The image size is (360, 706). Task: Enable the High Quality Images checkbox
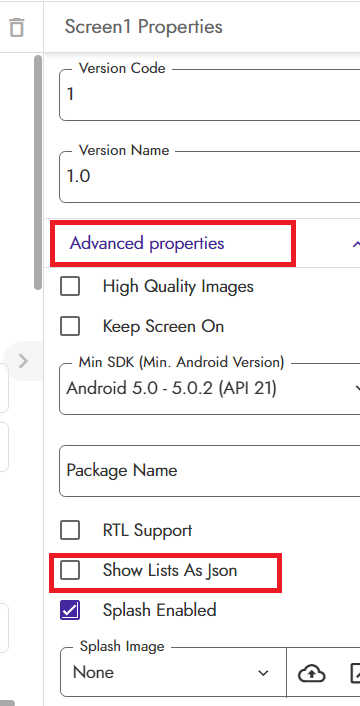70,286
